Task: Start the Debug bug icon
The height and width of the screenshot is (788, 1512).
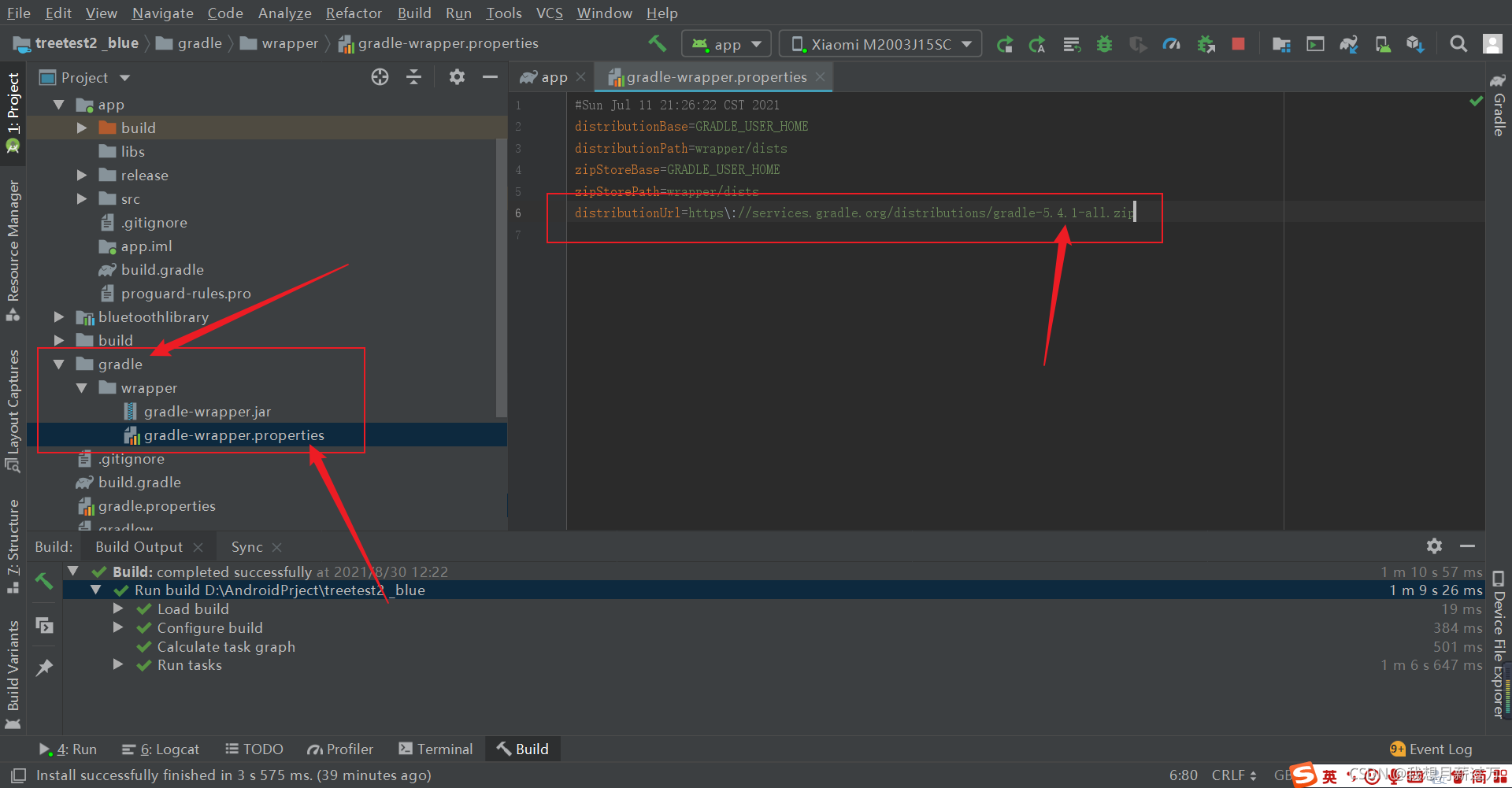Action: (x=1104, y=44)
